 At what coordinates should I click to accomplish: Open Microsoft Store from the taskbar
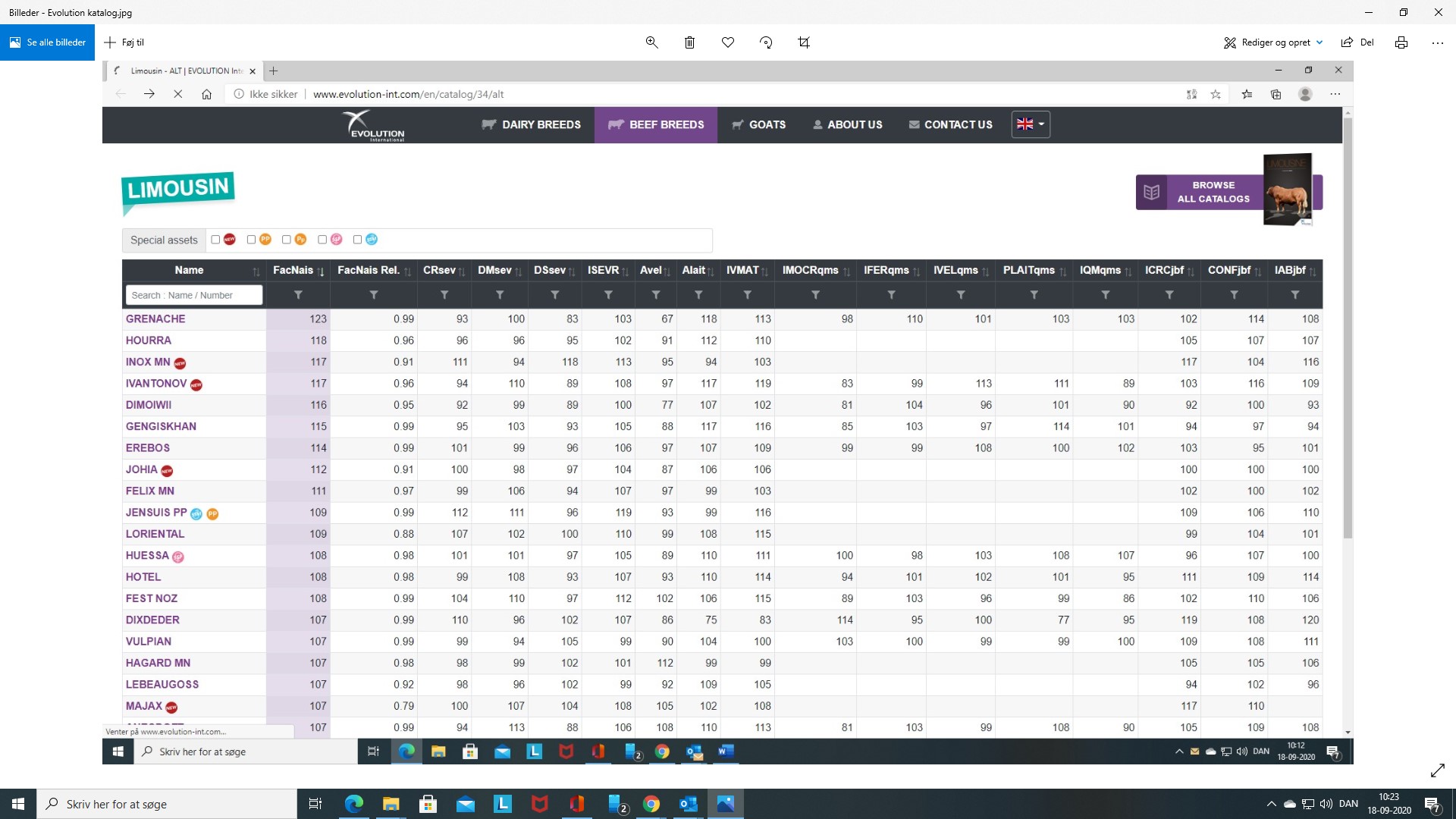(428, 804)
